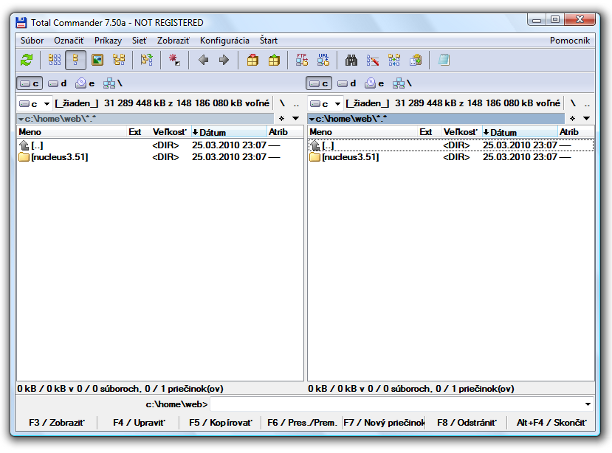
Task: Click the invert selection toolbar icon
Action: click(147, 60)
